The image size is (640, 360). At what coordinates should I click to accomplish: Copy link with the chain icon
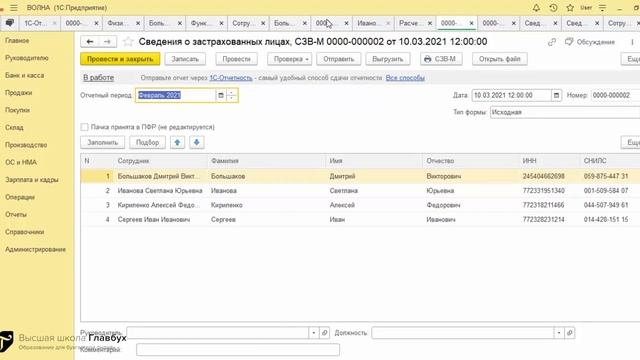click(x=552, y=42)
